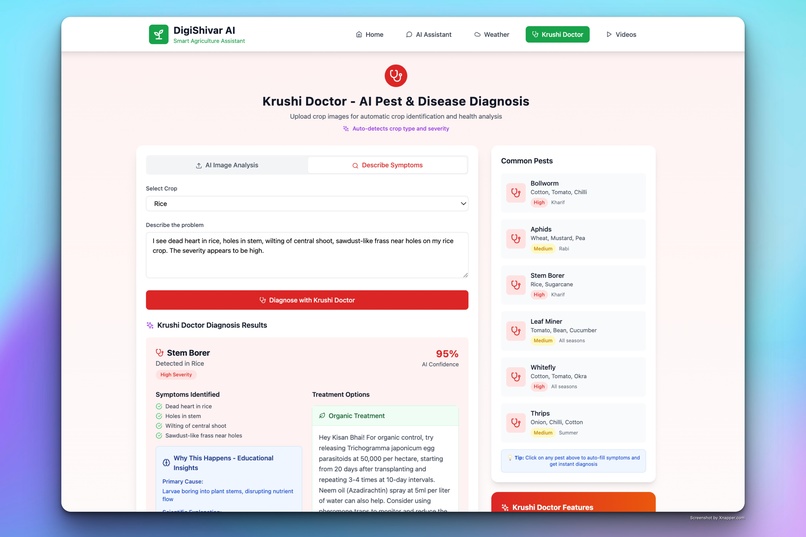806x537 pixels.
Task: Click stethoscope icon beside Stem Borer result title
Action: pos(159,353)
